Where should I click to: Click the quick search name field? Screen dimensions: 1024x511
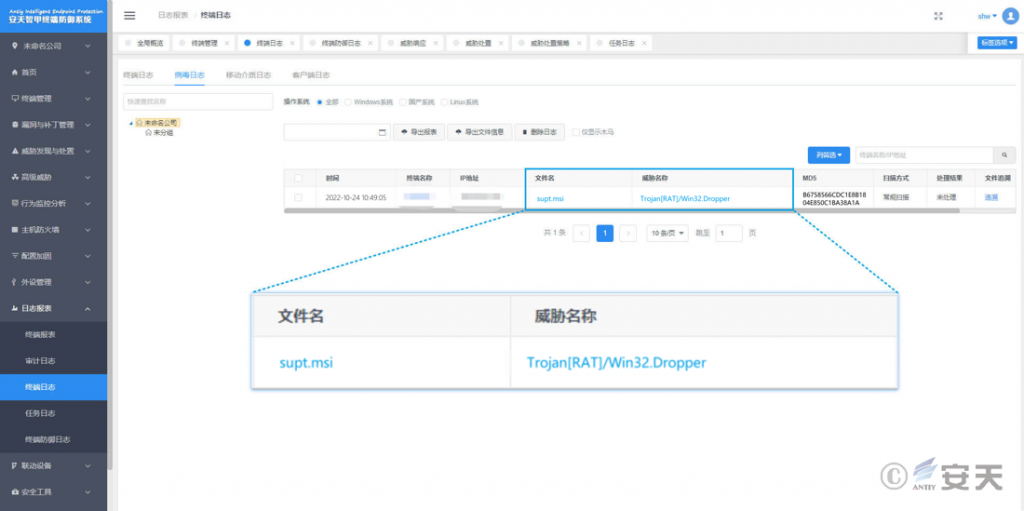pyautogui.click(x=198, y=102)
